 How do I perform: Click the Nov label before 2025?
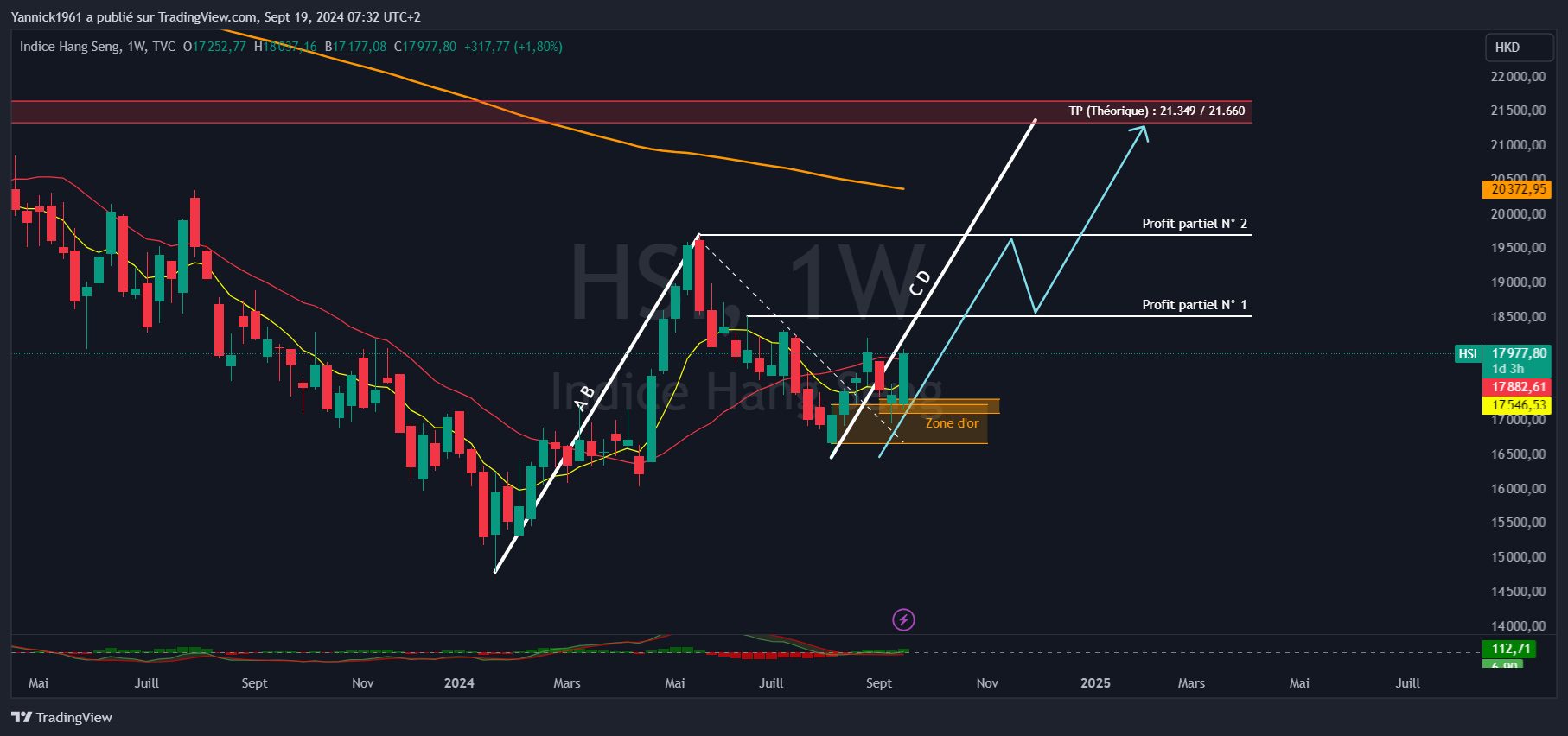[987, 683]
